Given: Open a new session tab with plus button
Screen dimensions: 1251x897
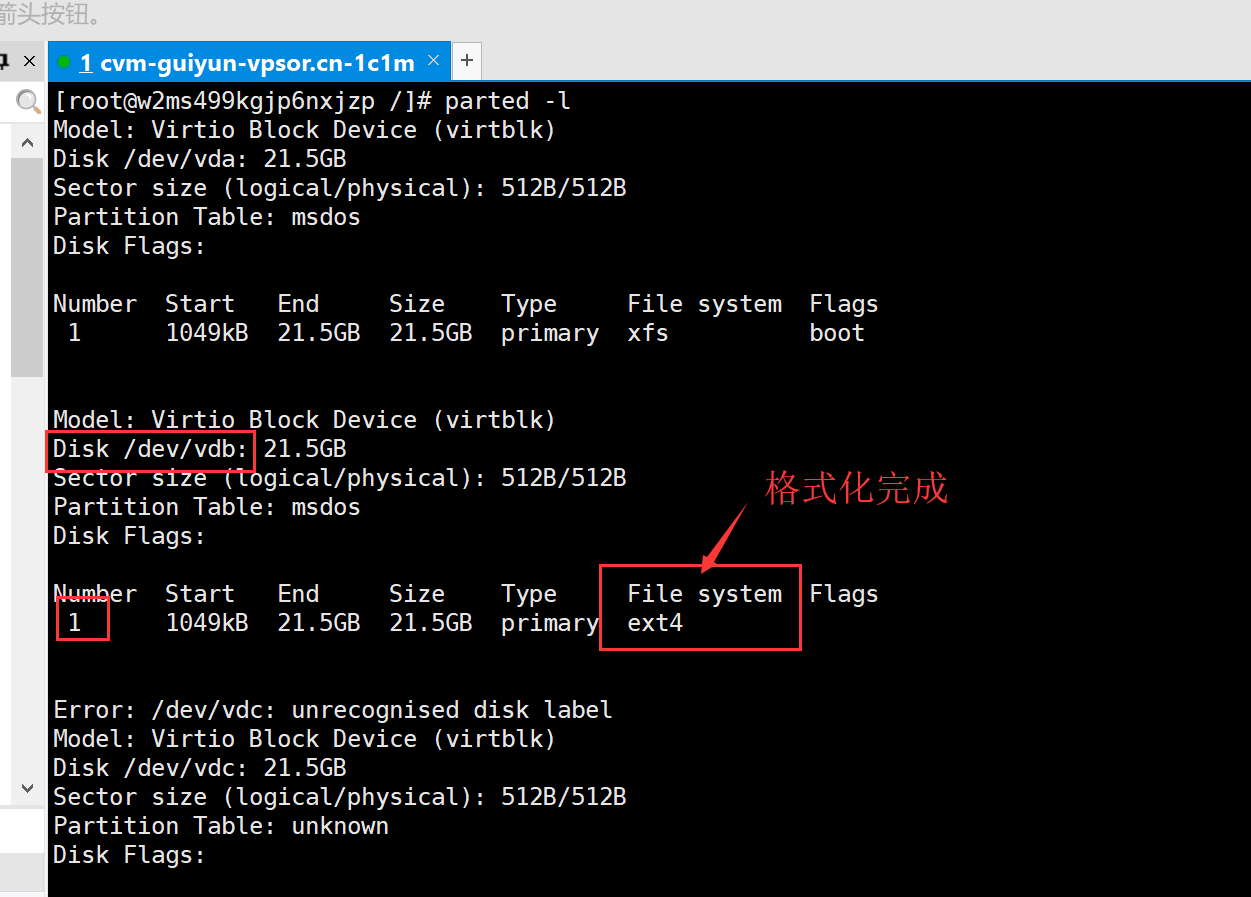Looking at the screenshot, I should click(x=466, y=61).
